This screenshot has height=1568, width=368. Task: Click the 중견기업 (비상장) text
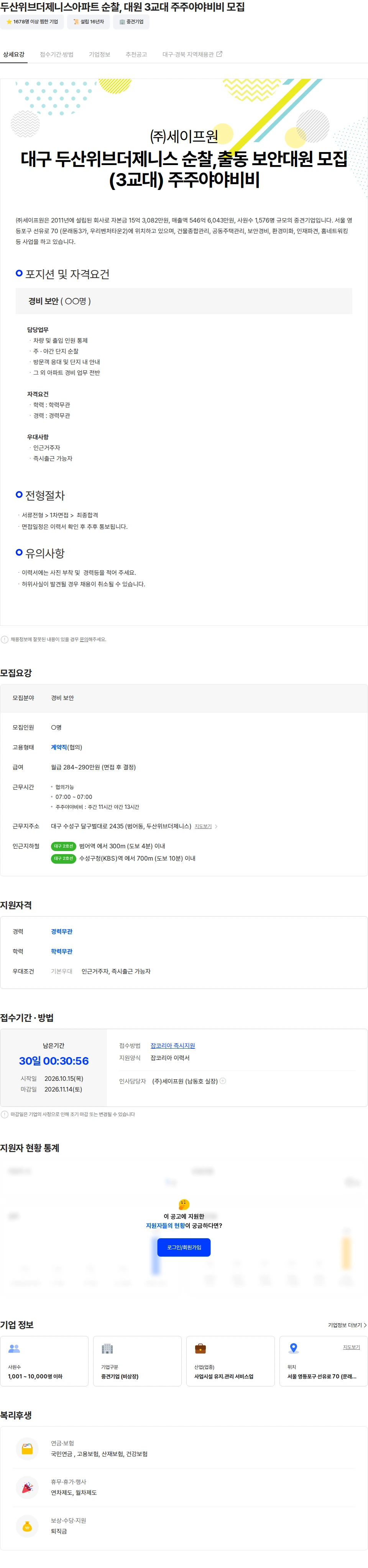click(x=120, y=1376)
